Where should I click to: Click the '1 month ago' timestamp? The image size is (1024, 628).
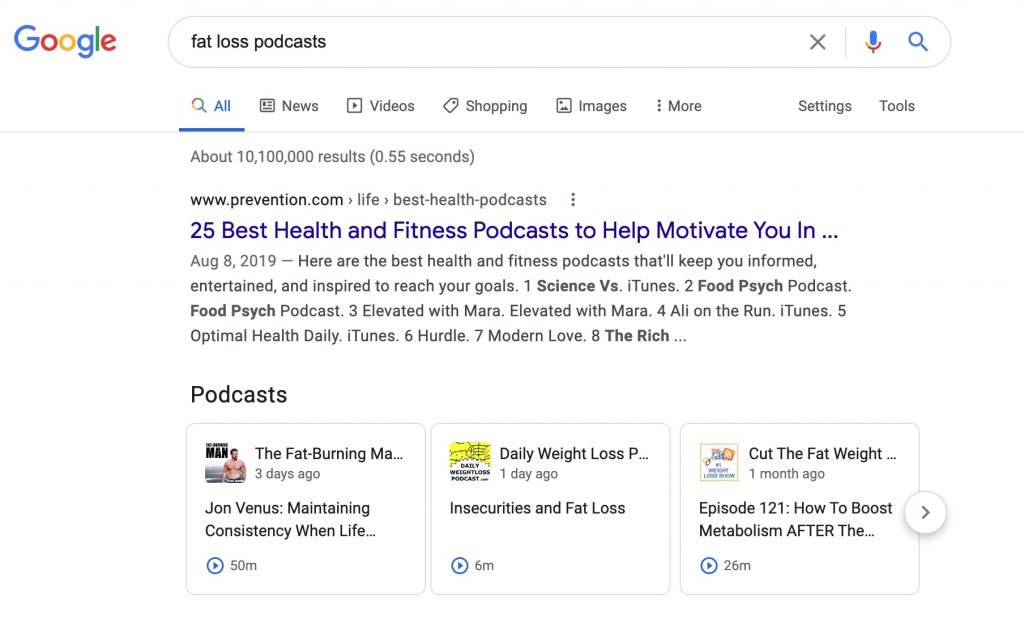pos(787,474)
